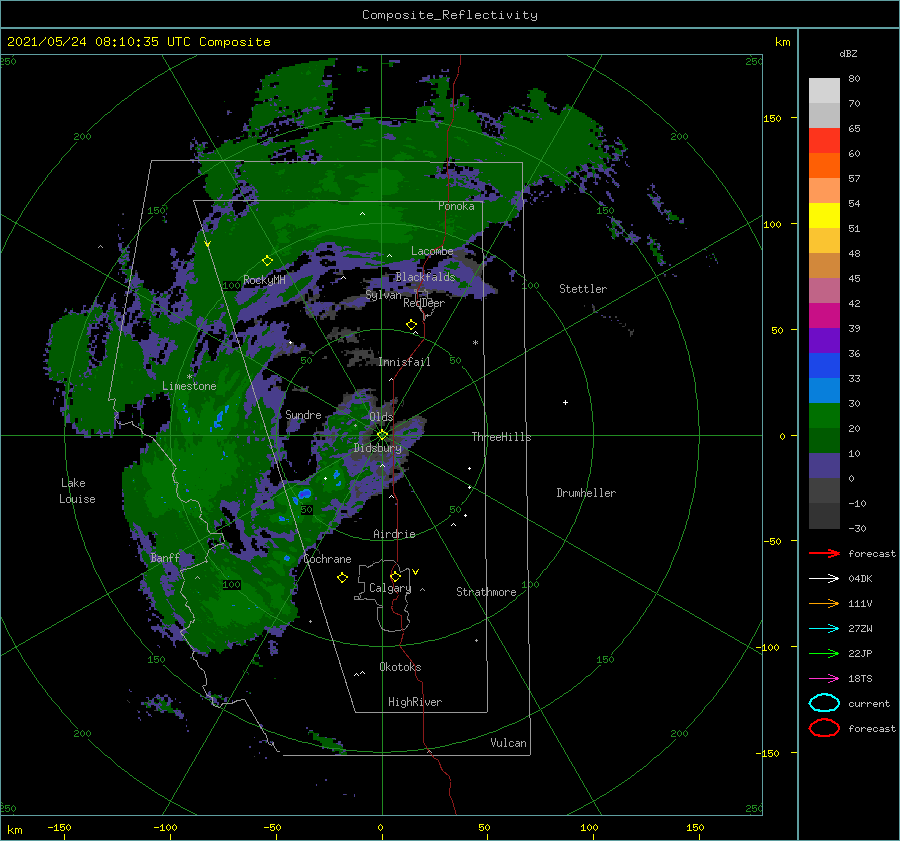The width and height of the screenshot is (900, 841).
Task: Click the Composite_Reflectivity title
Action: click(x=449, y=15)
